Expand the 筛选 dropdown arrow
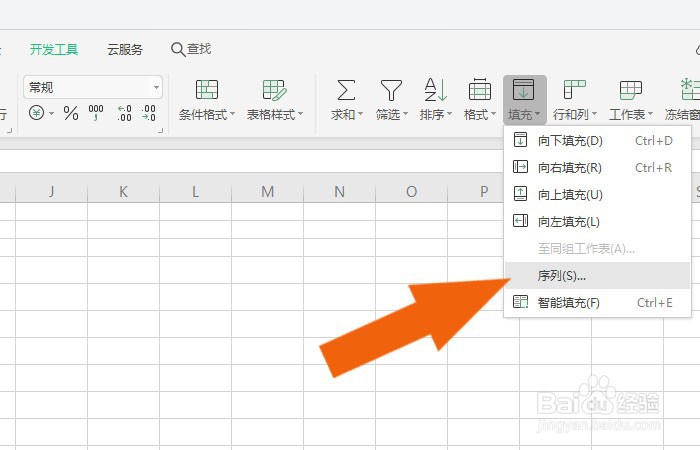 (x=405, y=114)
